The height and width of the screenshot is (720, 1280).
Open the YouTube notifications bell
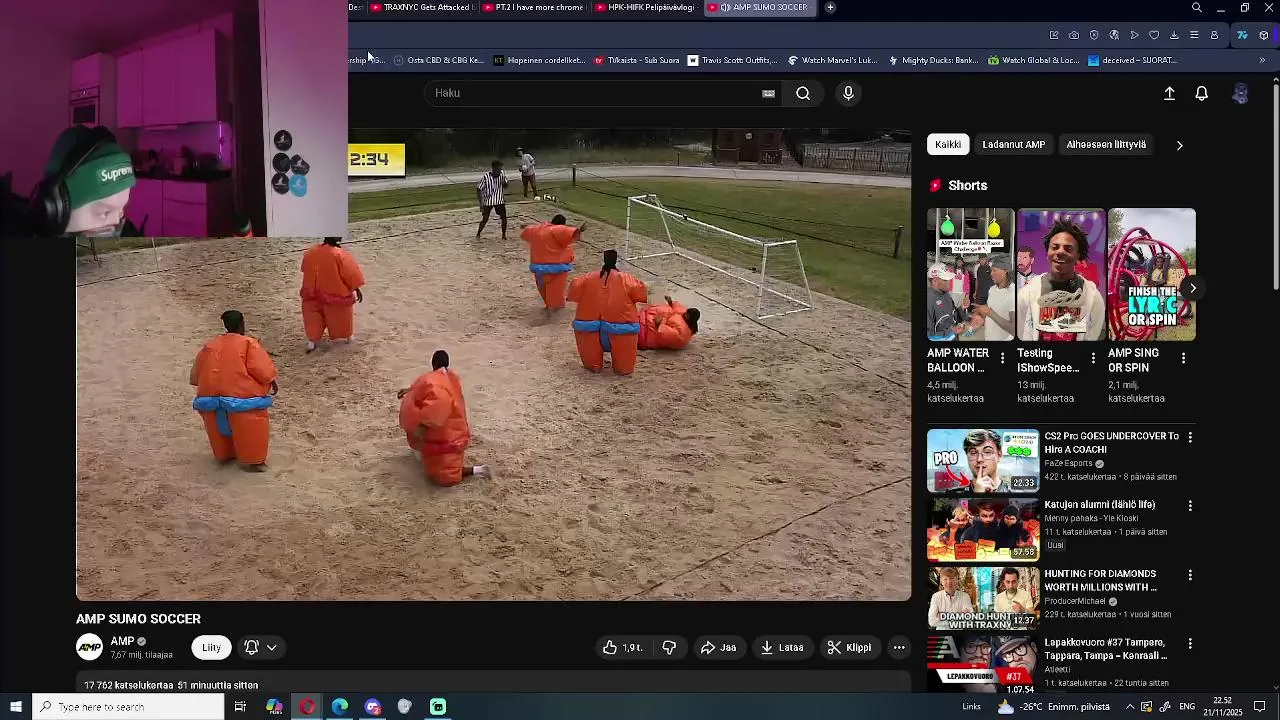coord(1202,93)
